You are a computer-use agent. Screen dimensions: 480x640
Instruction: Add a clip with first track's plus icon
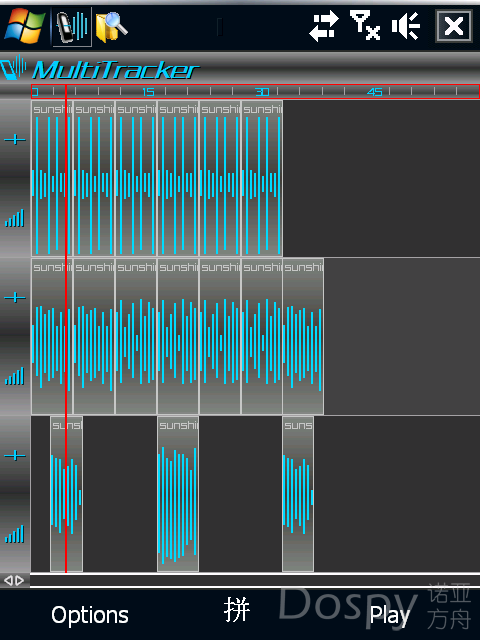pyautogui.click(x=15, y=140)
